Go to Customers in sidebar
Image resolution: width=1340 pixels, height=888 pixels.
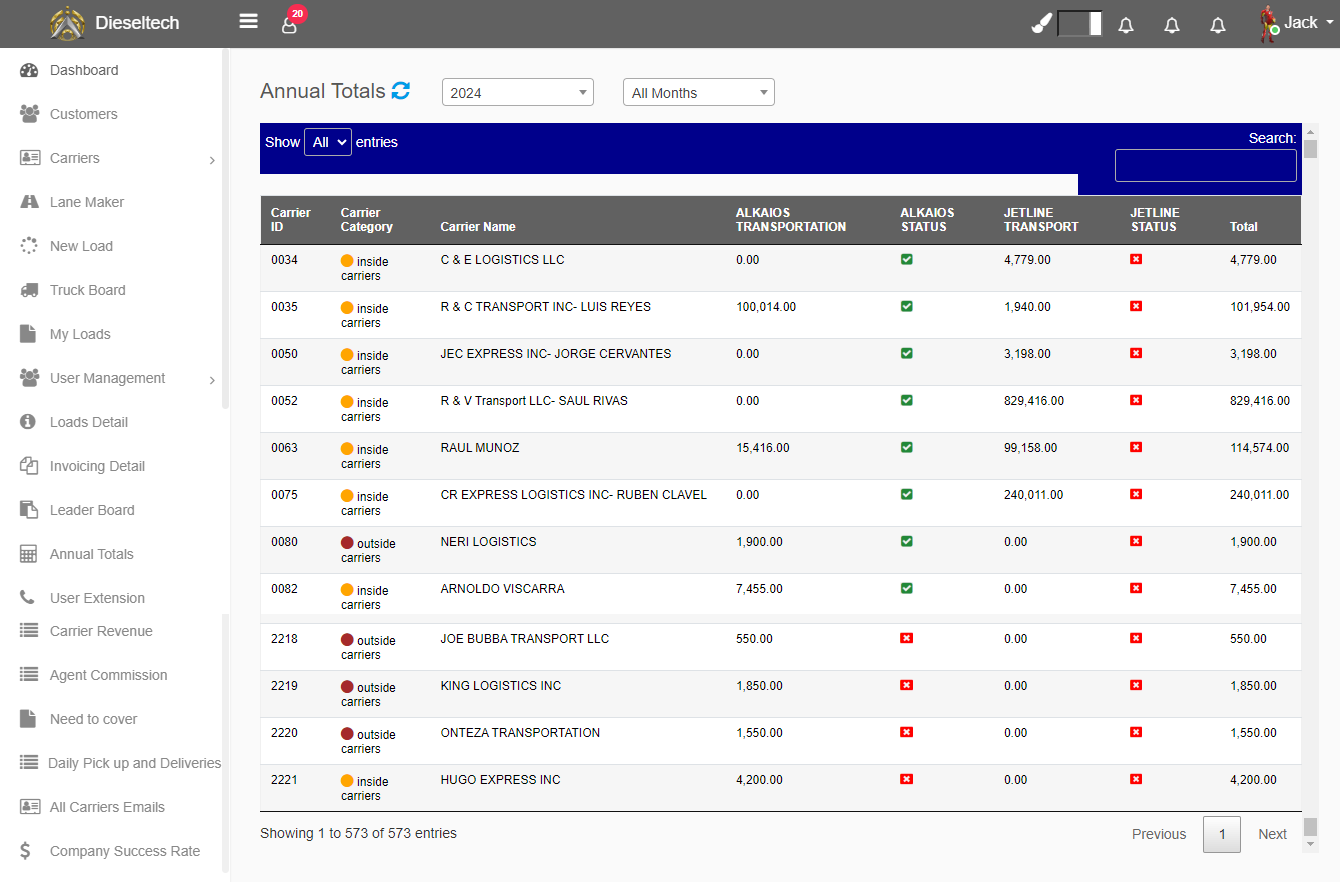[x=84, y=114]
